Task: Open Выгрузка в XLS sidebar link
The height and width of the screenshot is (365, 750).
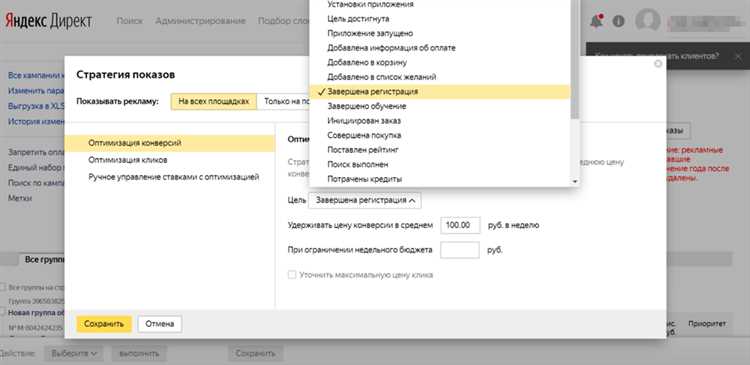Action: 36,106
